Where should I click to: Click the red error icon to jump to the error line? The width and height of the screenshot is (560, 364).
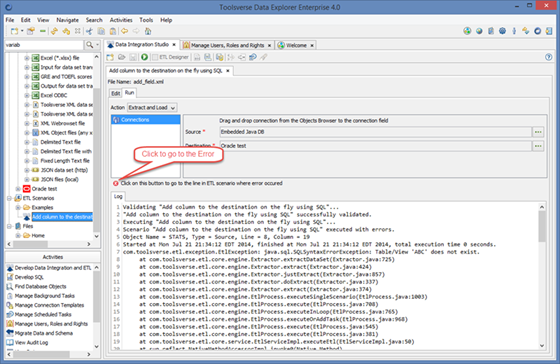point(116,183)
